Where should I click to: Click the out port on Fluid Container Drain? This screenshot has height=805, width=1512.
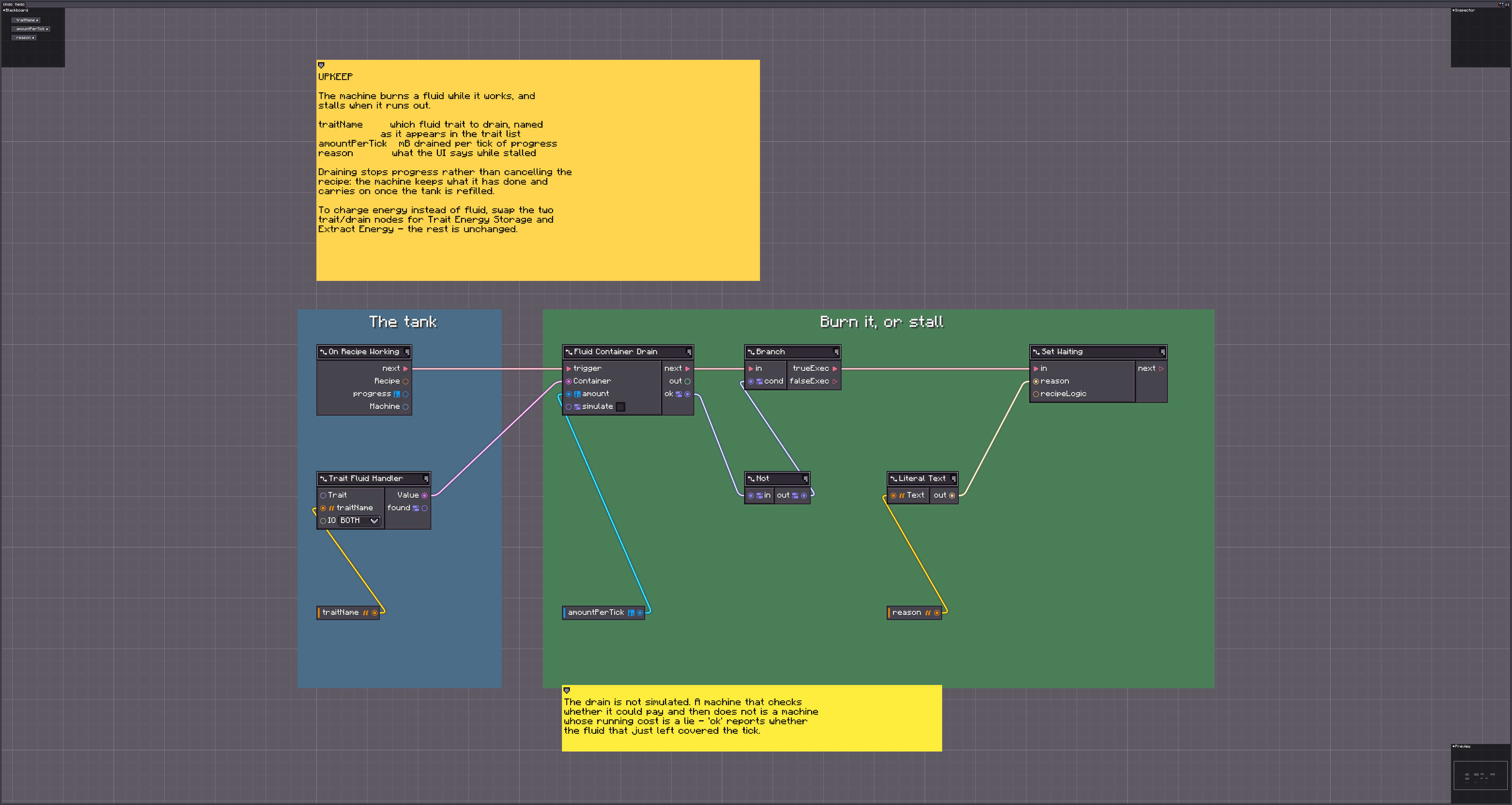click(687, 382)
